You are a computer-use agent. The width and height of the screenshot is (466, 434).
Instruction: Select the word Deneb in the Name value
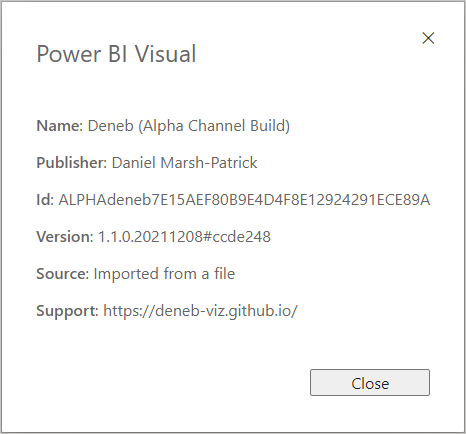coord(111,126)
